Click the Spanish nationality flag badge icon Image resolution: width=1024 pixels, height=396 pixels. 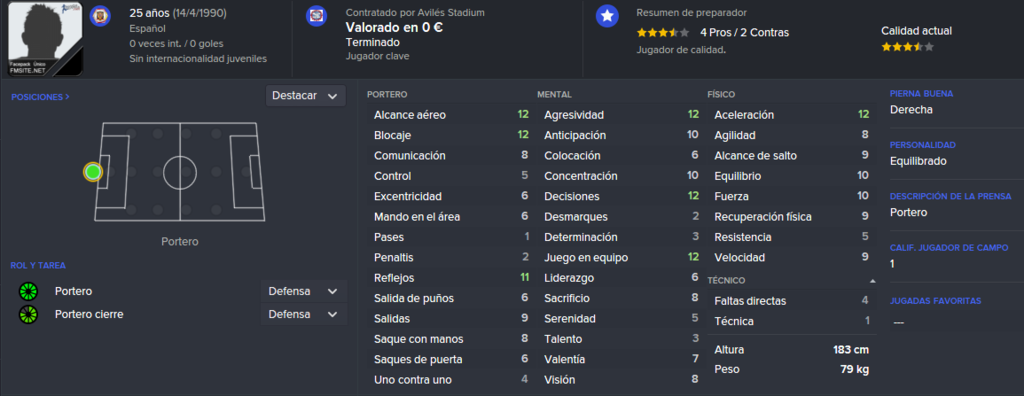pyautogui.click(x=100, y=15)
